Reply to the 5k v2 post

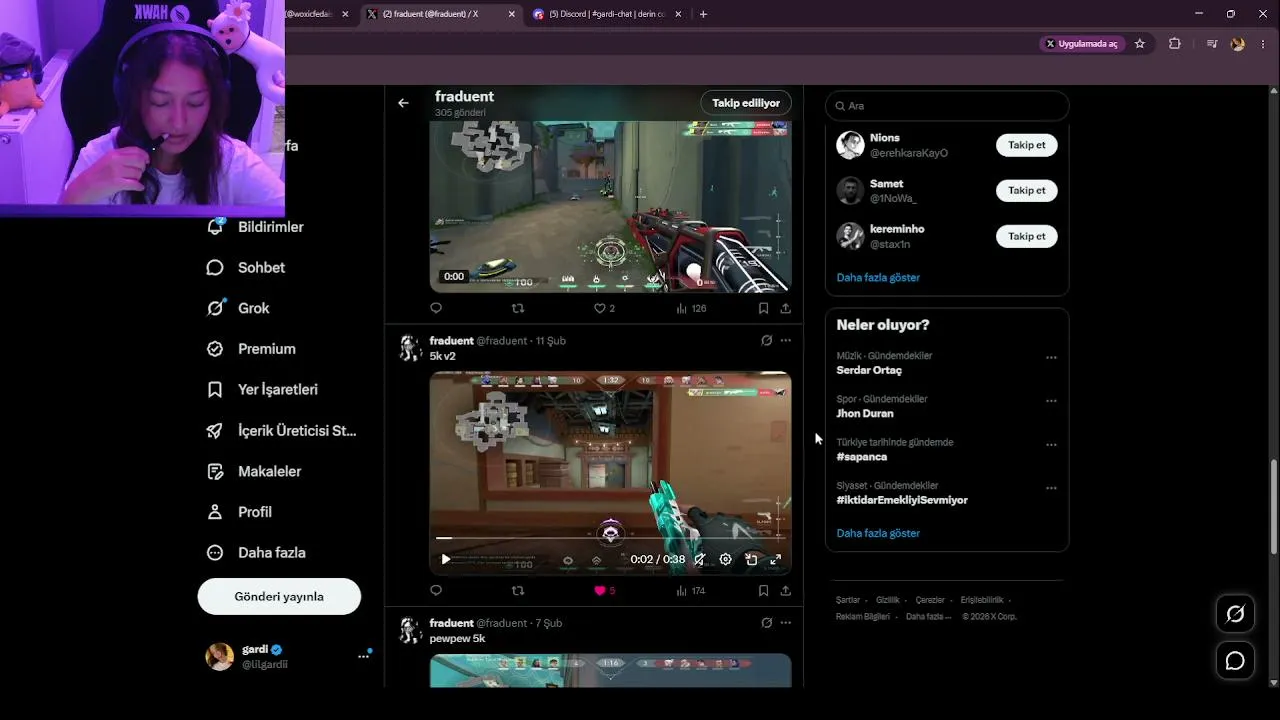(436, 591)
